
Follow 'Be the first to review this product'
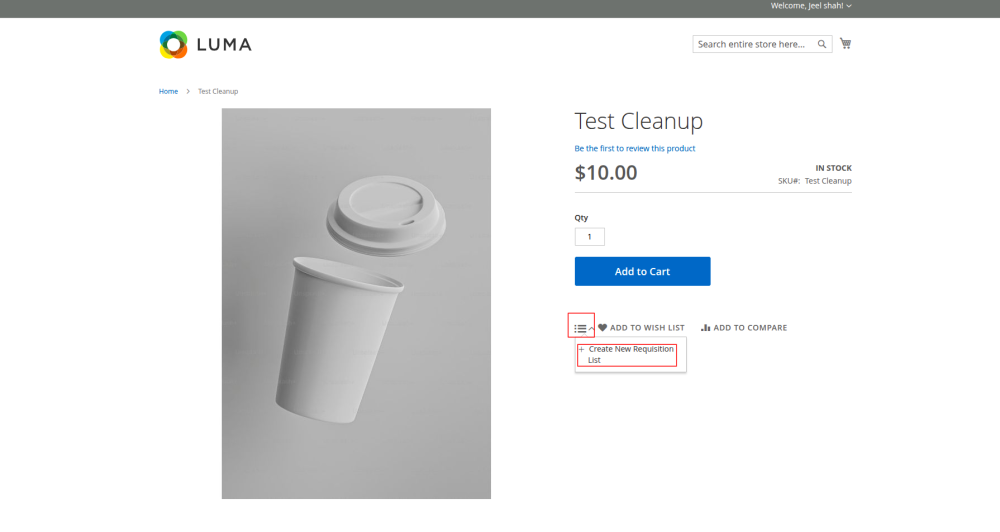635,148
